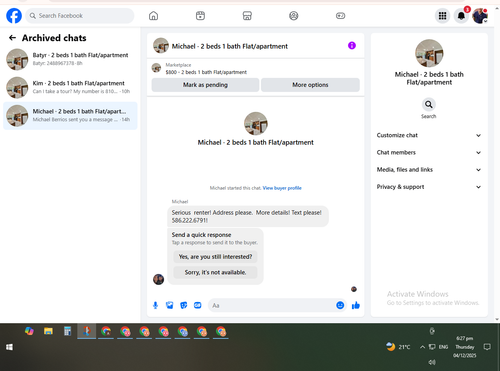This screenshot has height=371, width=500.
Task: Open the Groups icon in top bar
Action: coord(294,16)
